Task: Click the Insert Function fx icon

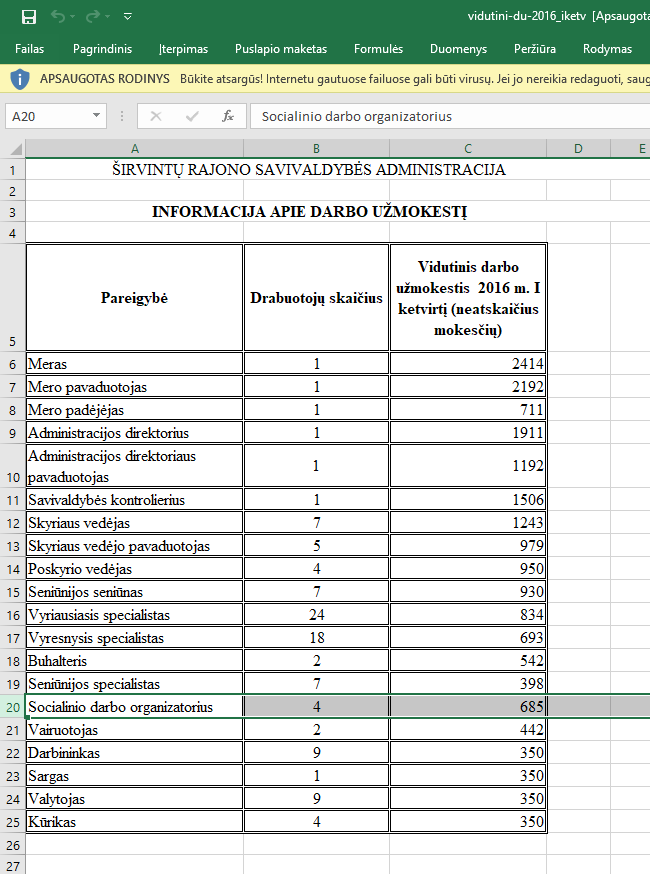Action: click(x=228, y=116)
